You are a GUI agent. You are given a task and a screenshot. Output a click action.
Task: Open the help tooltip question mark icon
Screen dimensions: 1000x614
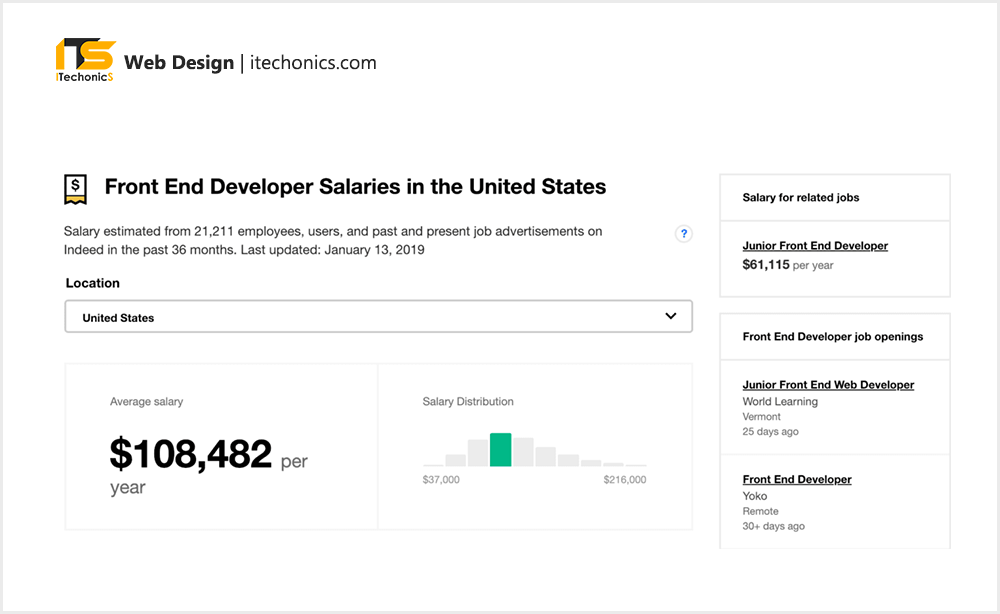pos(684,233)
